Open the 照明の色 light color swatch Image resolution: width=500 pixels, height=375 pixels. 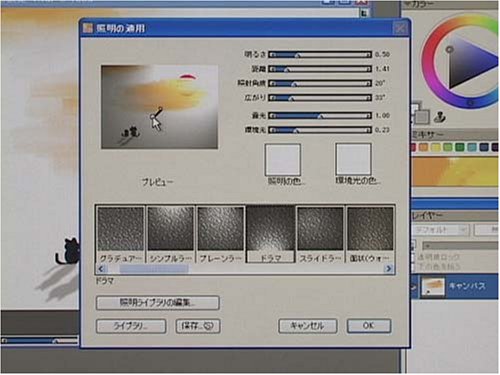click(x=283, y=160)
